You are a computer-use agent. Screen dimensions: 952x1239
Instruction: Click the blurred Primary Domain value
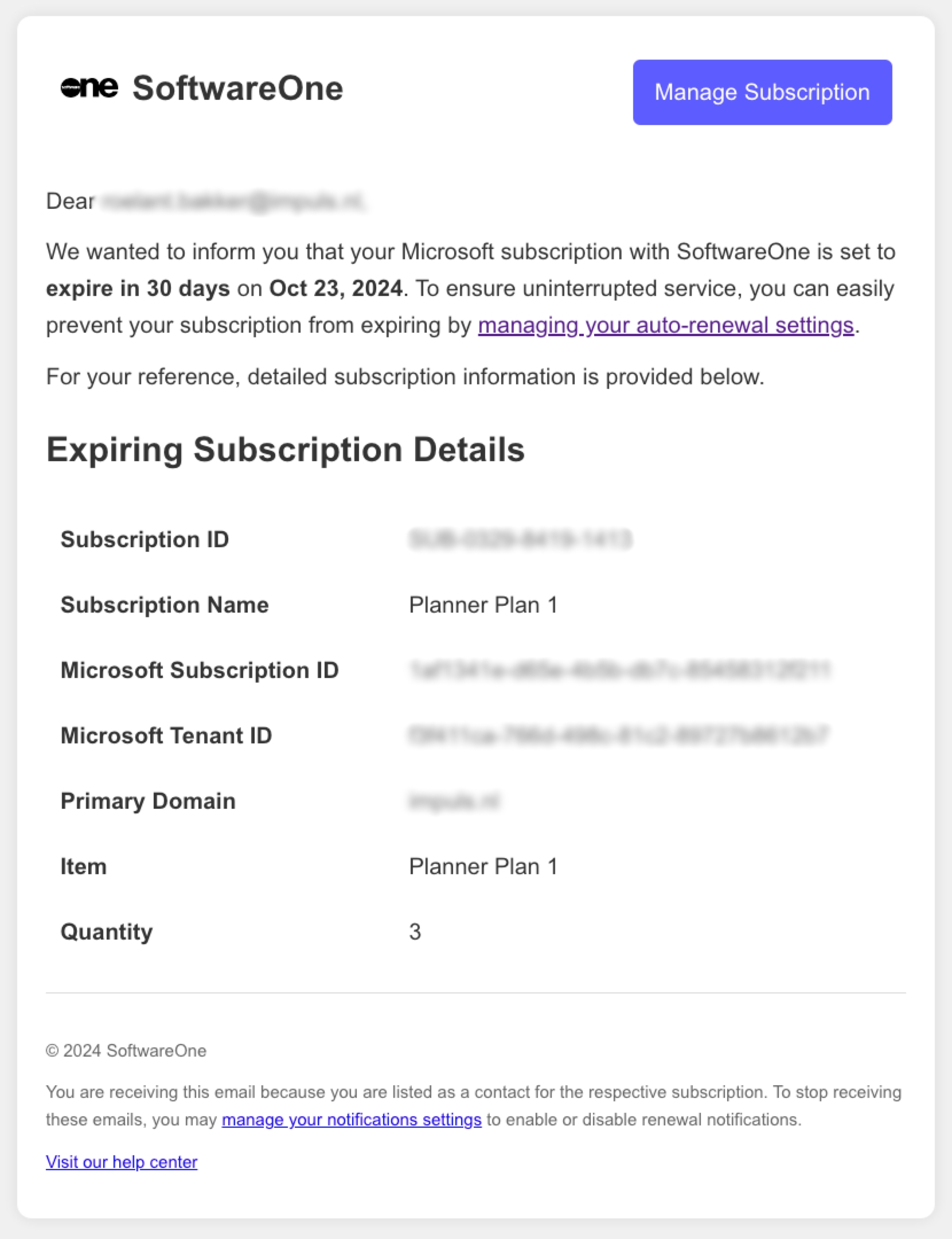(x=454, y=801)
